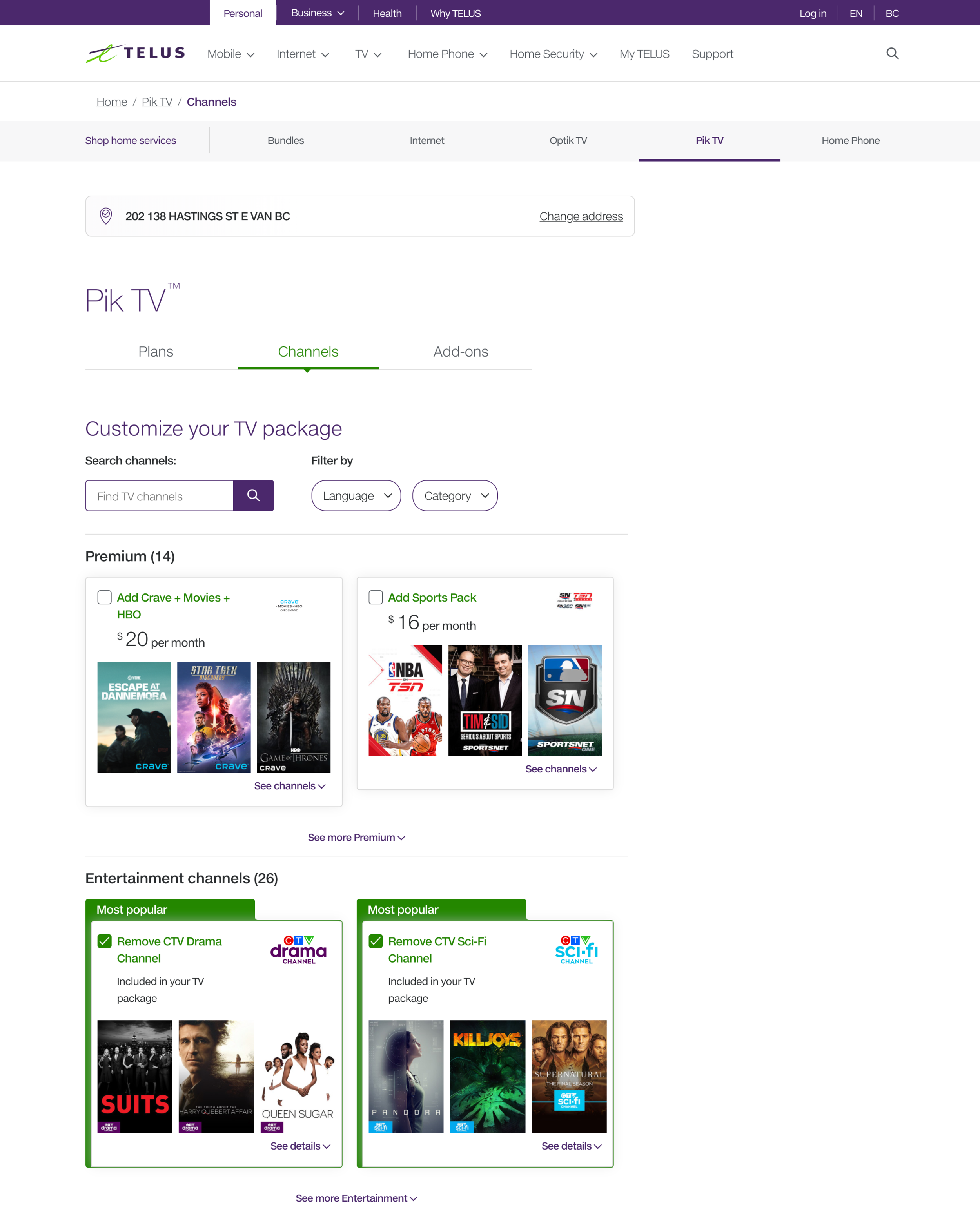The height and width of the screenshot is (1213, 980).
Task: Check the Add Crave + Movies + HBO box
Action: (104, 597)
